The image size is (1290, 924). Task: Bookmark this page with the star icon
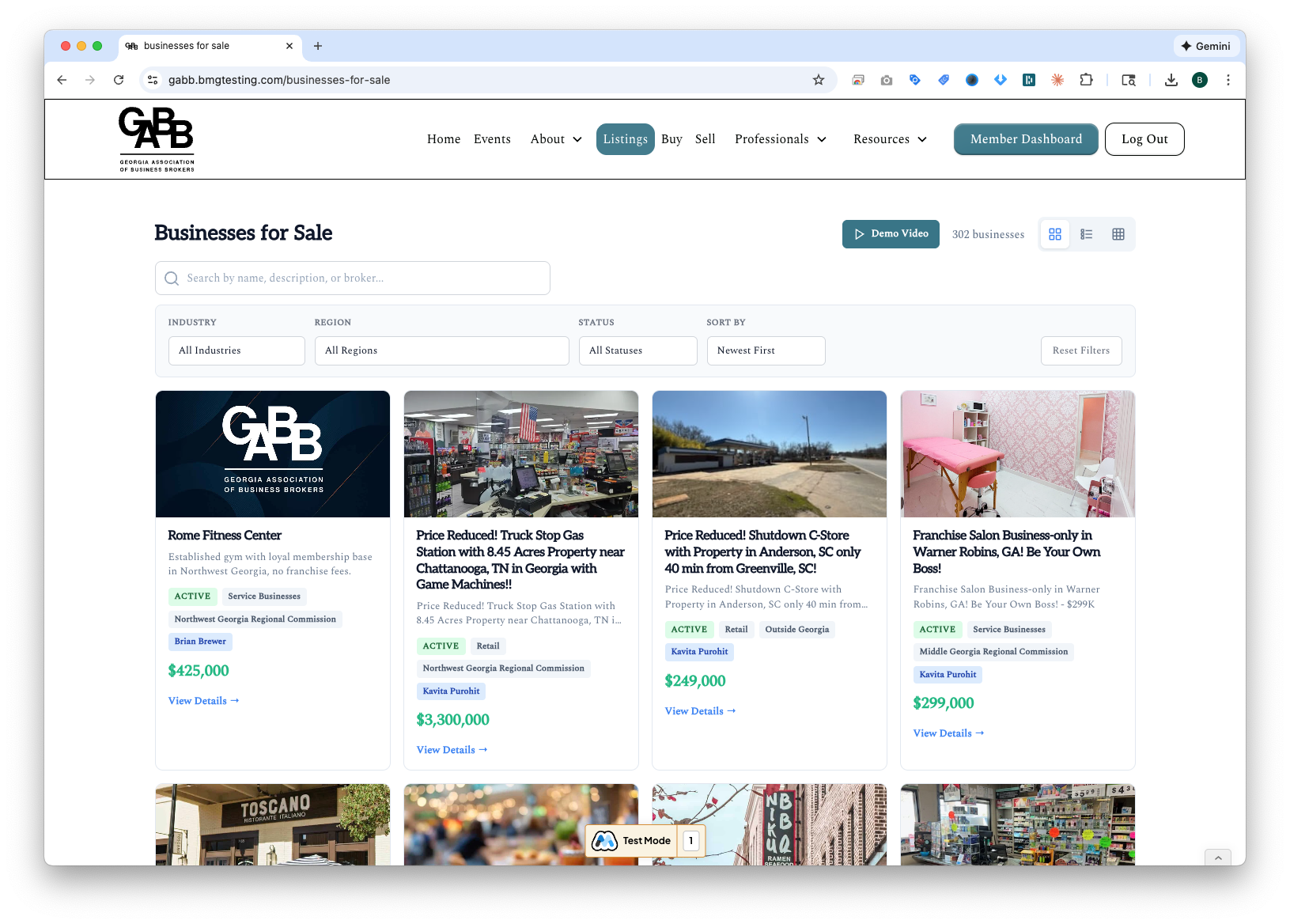click(819, 80)
